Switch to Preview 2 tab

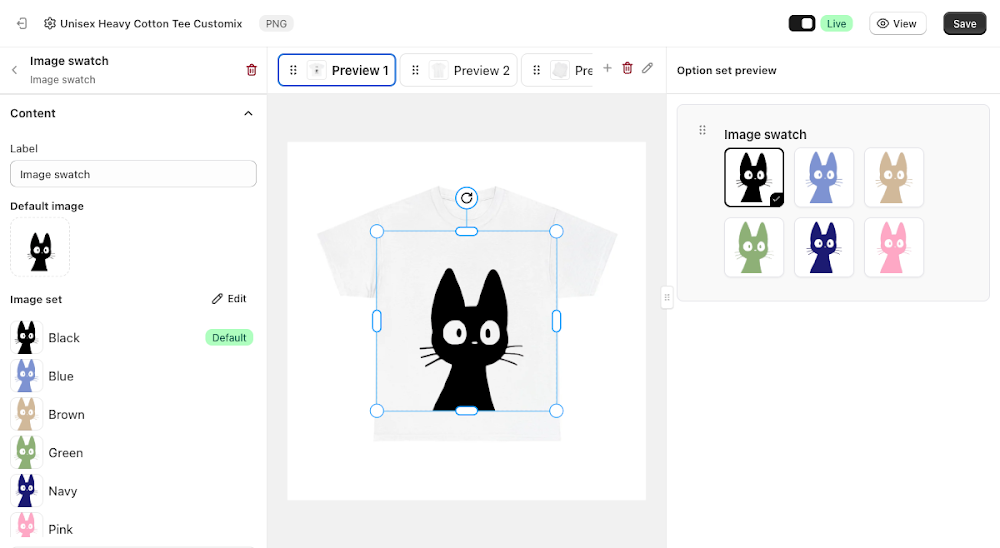pyautogui.click(x=459, y=70)
